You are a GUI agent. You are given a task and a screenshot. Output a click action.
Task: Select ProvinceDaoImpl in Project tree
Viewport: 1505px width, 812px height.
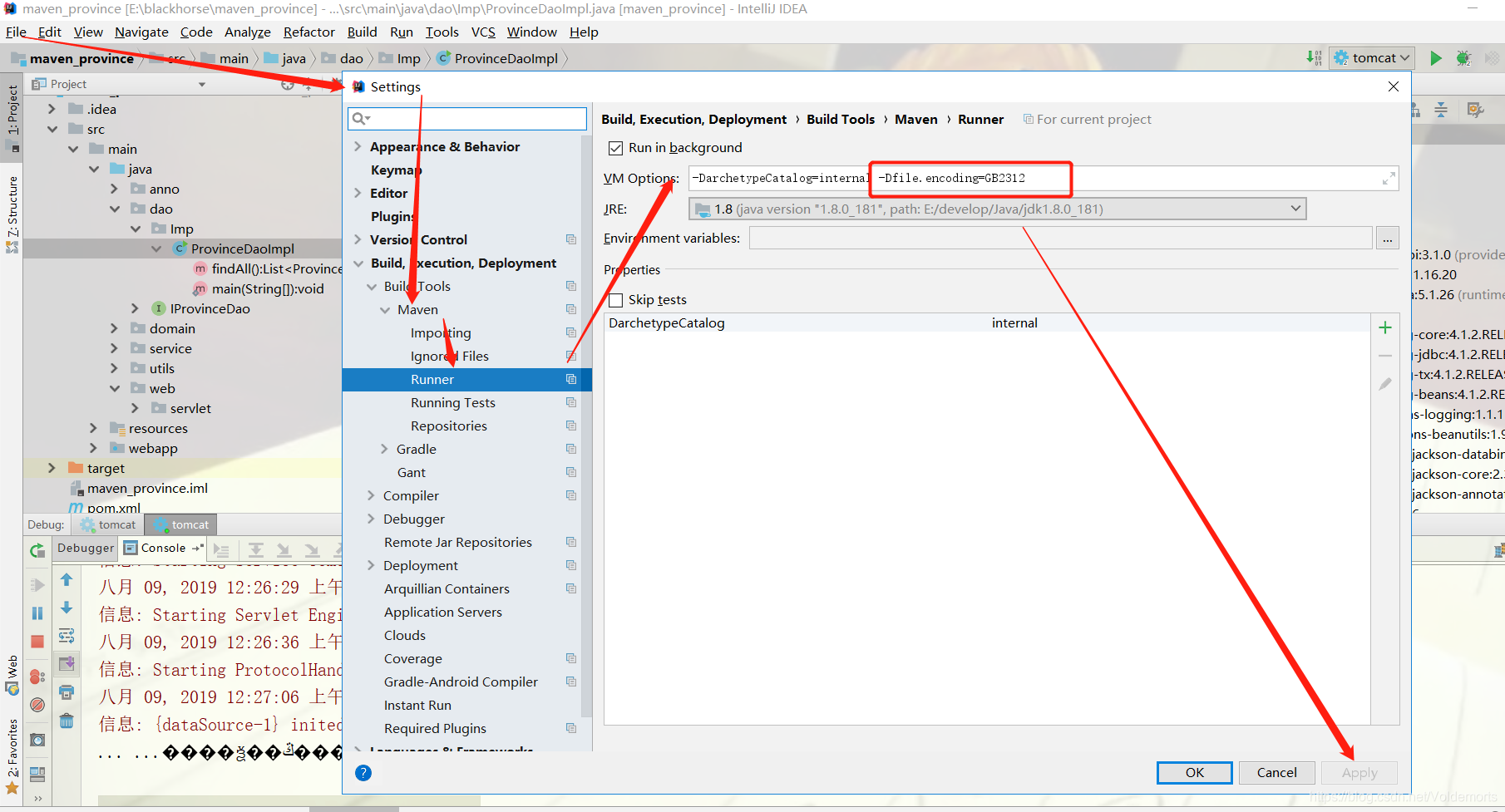242,249
